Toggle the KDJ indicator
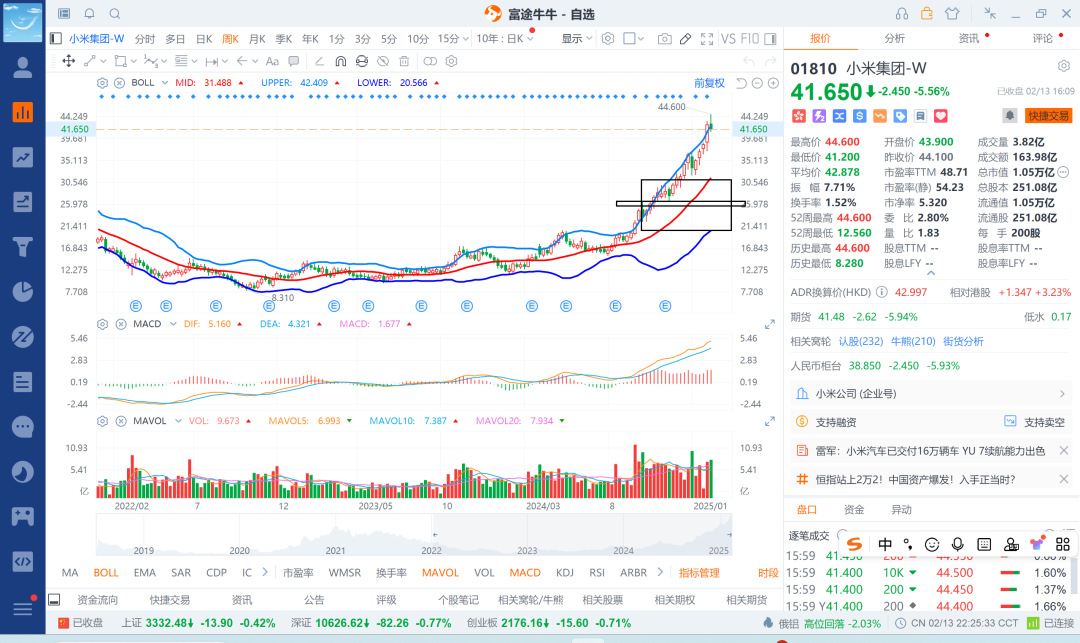 point(565,572)
